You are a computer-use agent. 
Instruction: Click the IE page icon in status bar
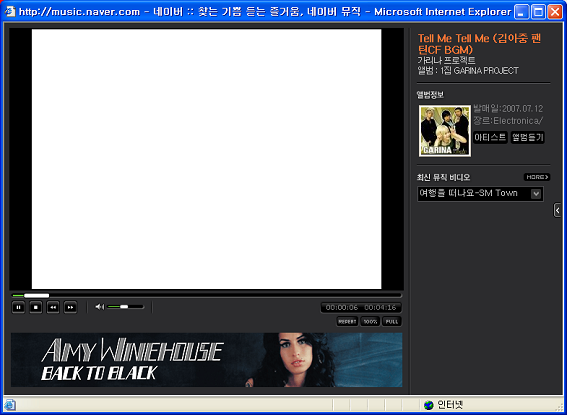coord(10,405)
